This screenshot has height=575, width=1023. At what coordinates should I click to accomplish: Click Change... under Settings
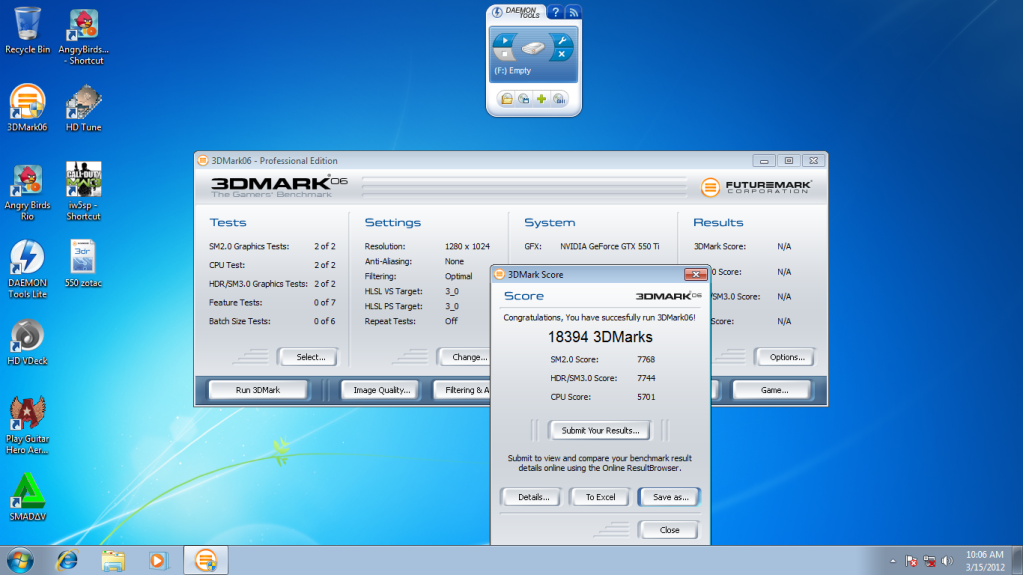(465, 357)
